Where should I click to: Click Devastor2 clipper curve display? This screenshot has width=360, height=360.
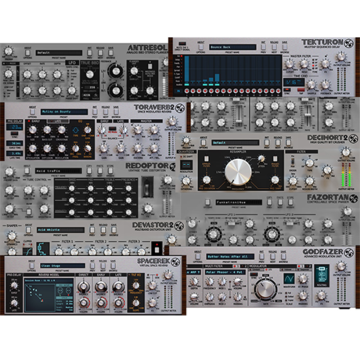point(28,251)
